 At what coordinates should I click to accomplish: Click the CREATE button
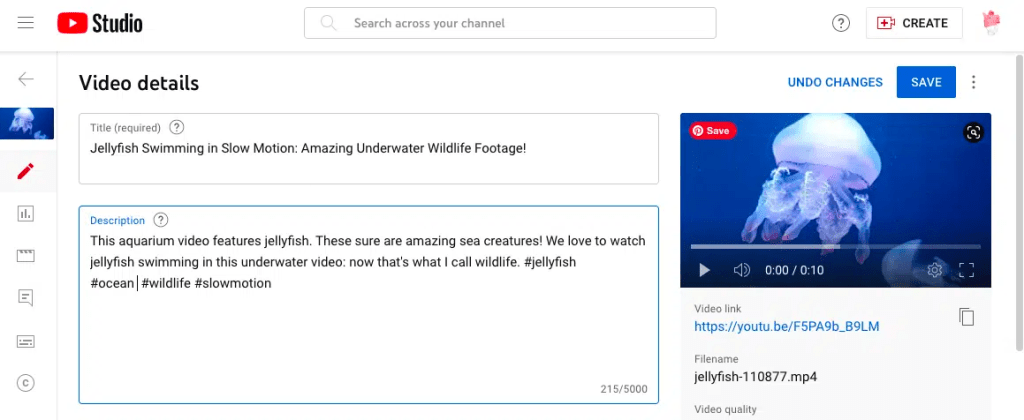tap(912, 23)
